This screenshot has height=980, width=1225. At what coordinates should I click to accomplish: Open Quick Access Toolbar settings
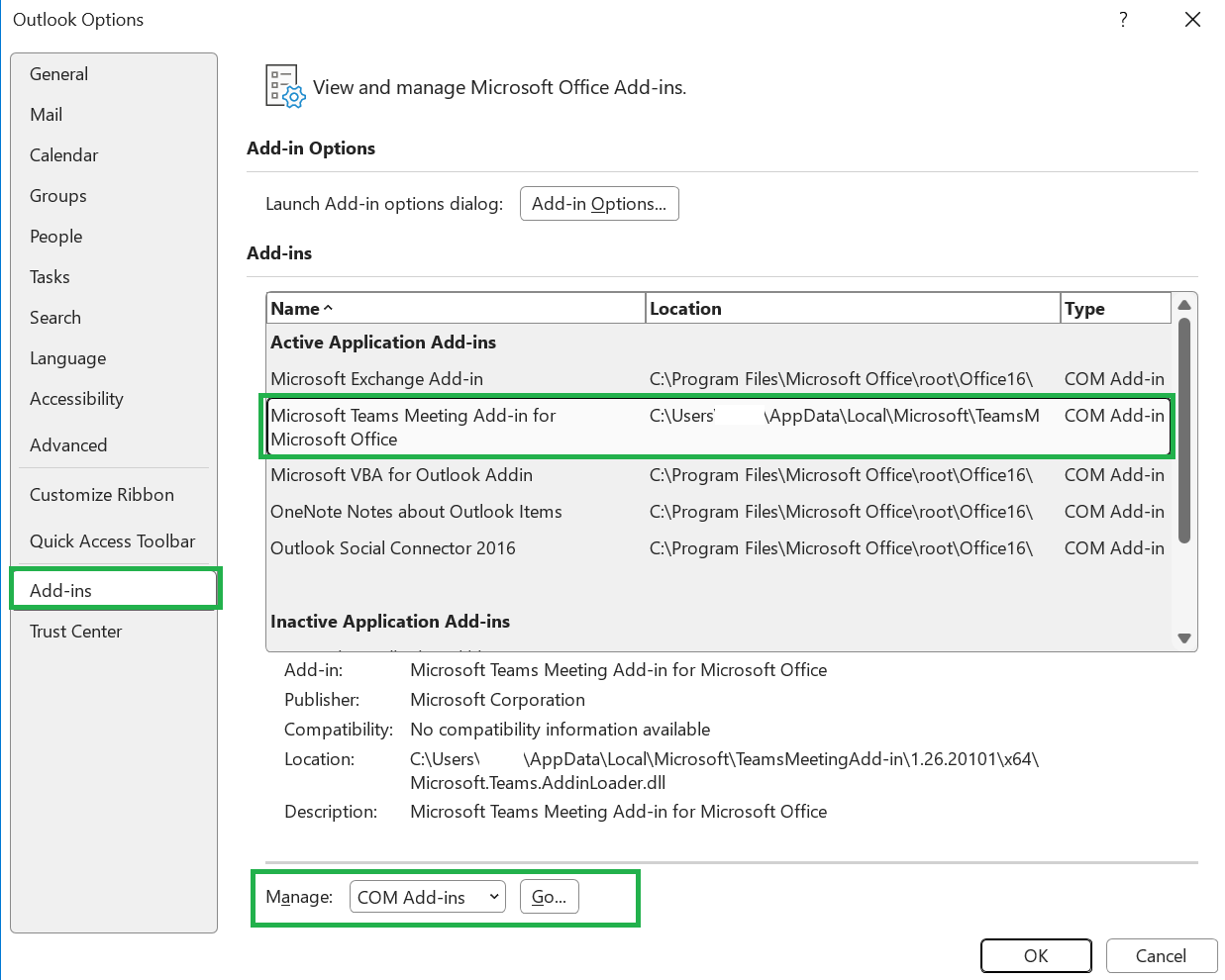[112, 541]
